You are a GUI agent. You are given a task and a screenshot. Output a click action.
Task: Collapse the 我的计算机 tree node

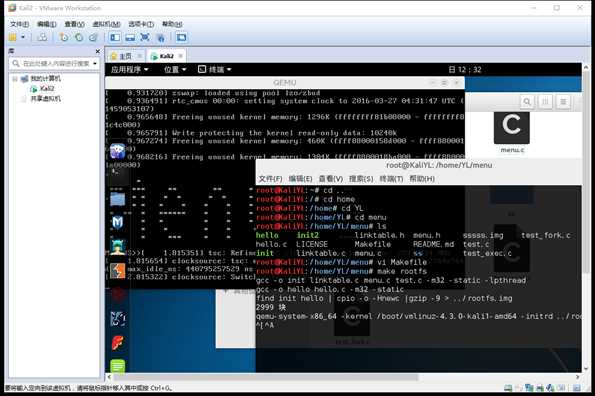click(x=15, y=79)
